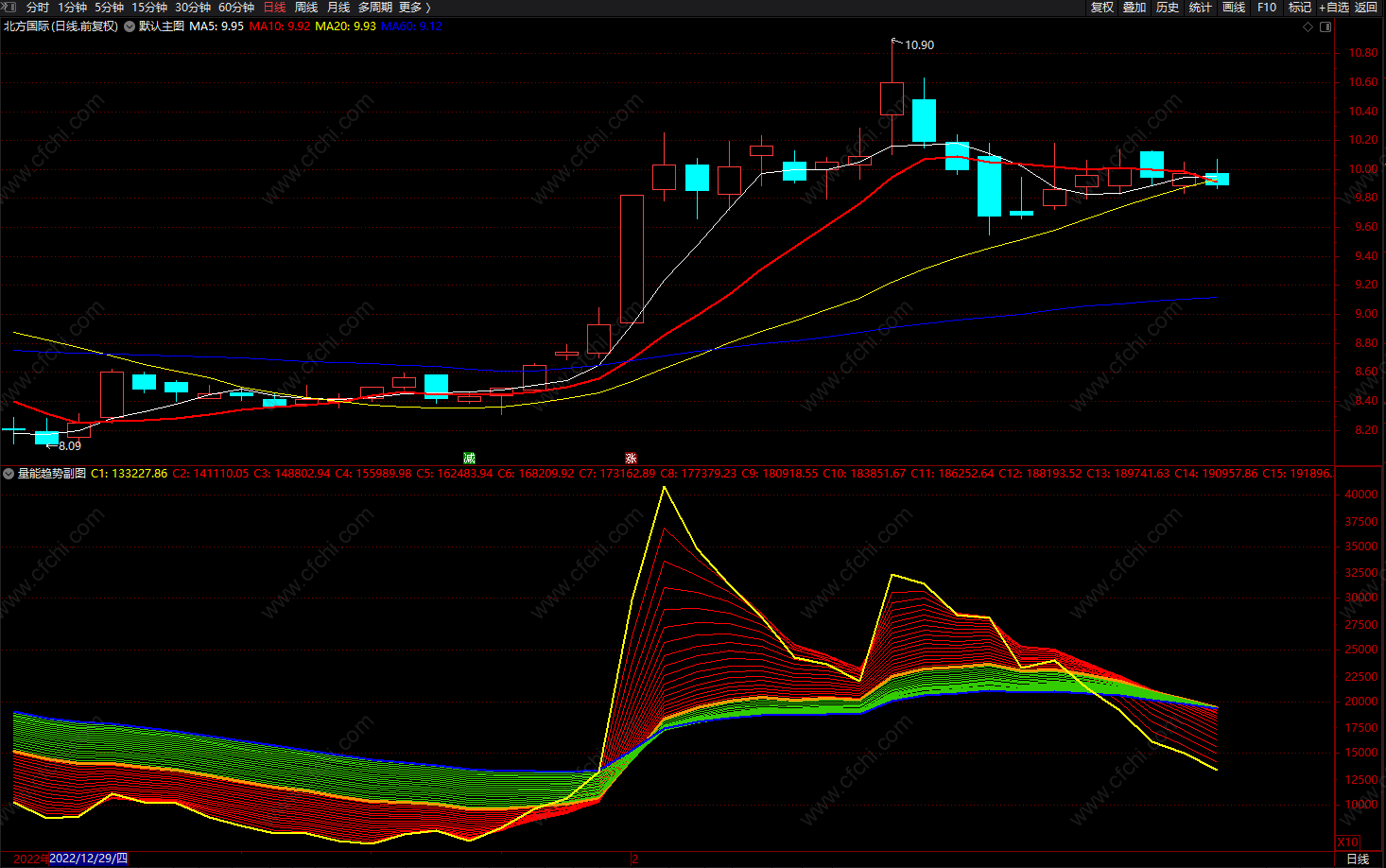The width and height of the screenshot is (1386, 868).
Task: Click the 统计 statistics button
Action: pos(1201,7)
